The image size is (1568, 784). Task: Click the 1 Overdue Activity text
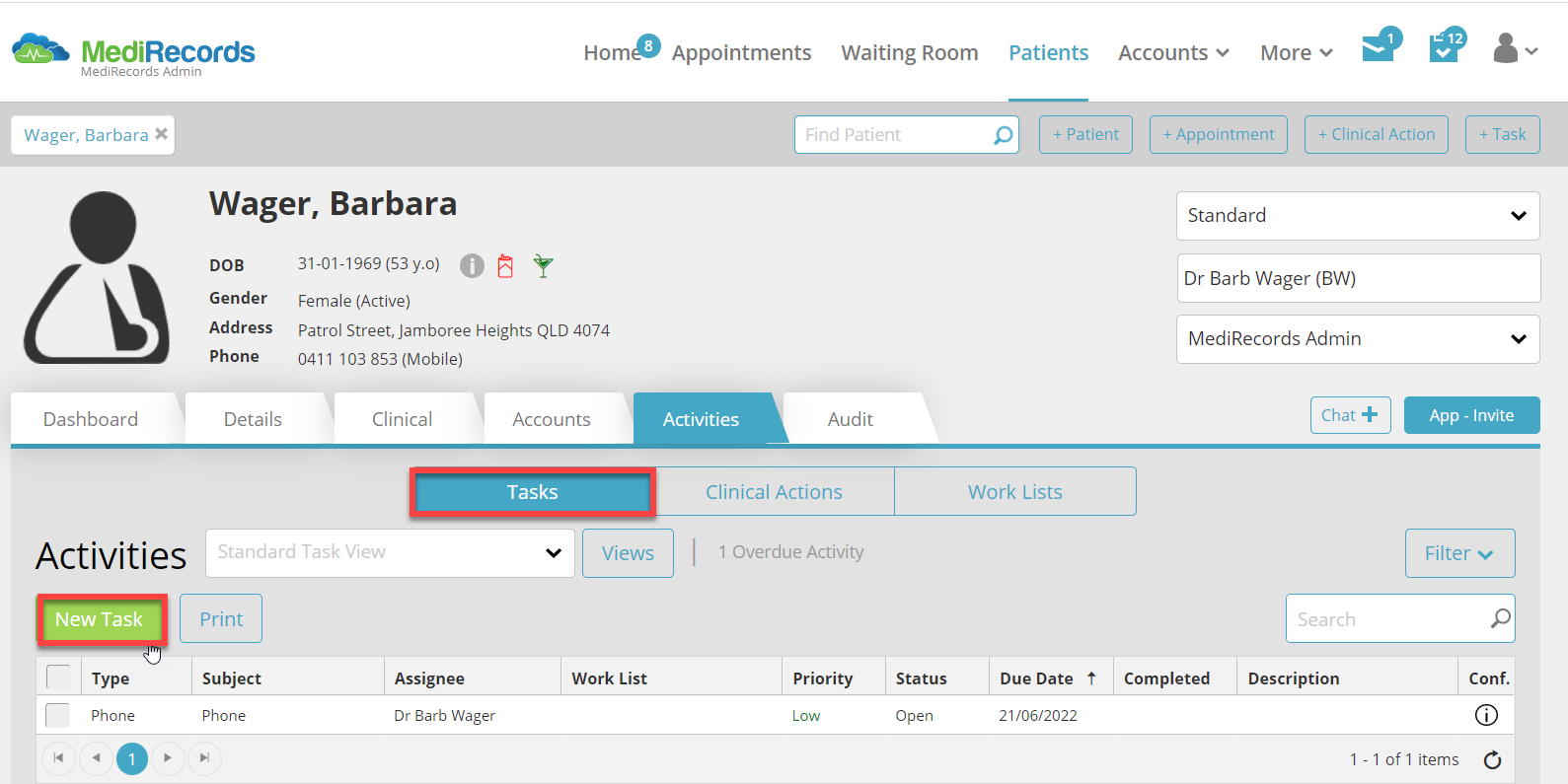790,552
